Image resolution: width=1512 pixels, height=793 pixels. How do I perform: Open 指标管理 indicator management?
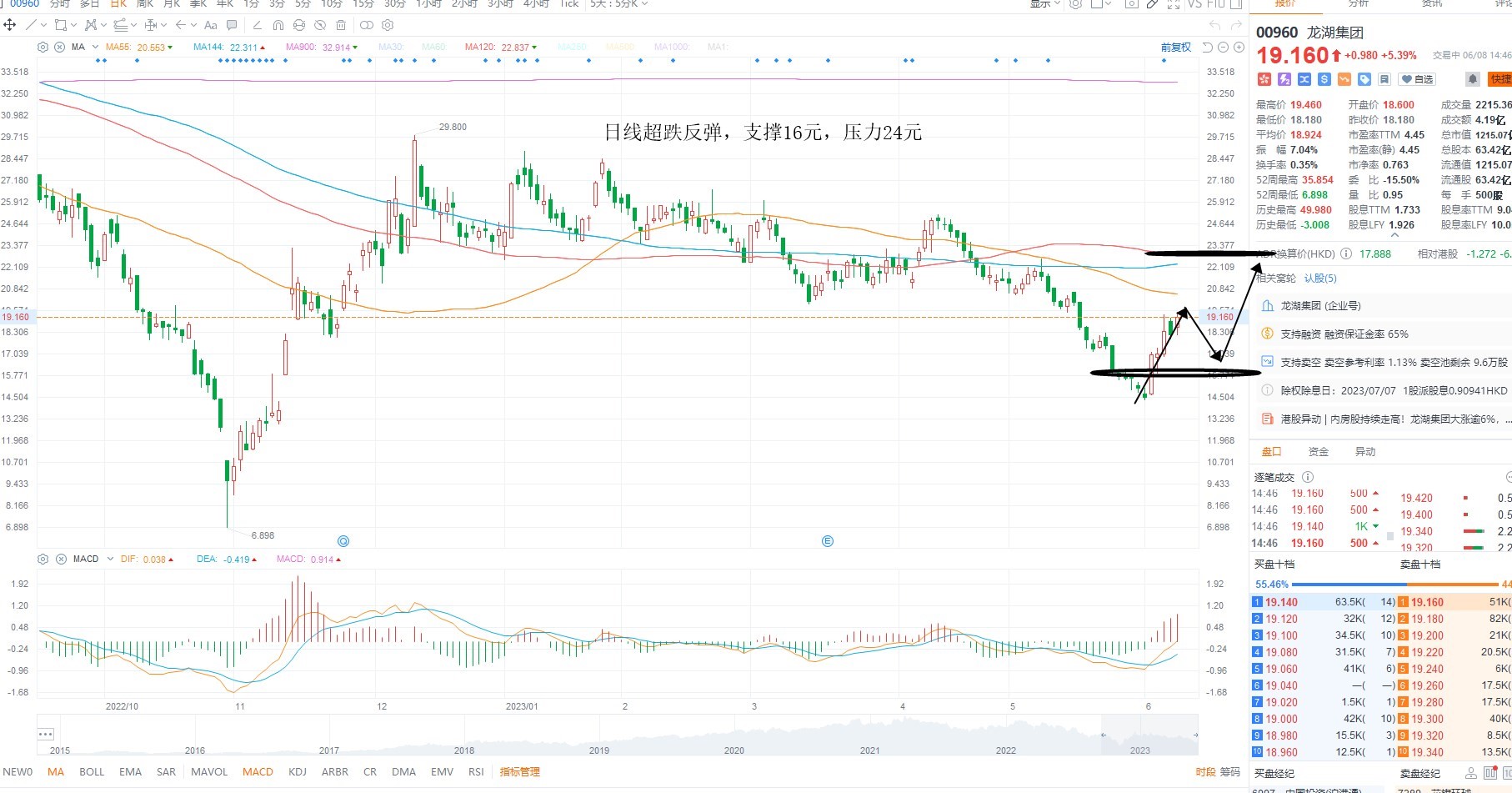point(519,771)
